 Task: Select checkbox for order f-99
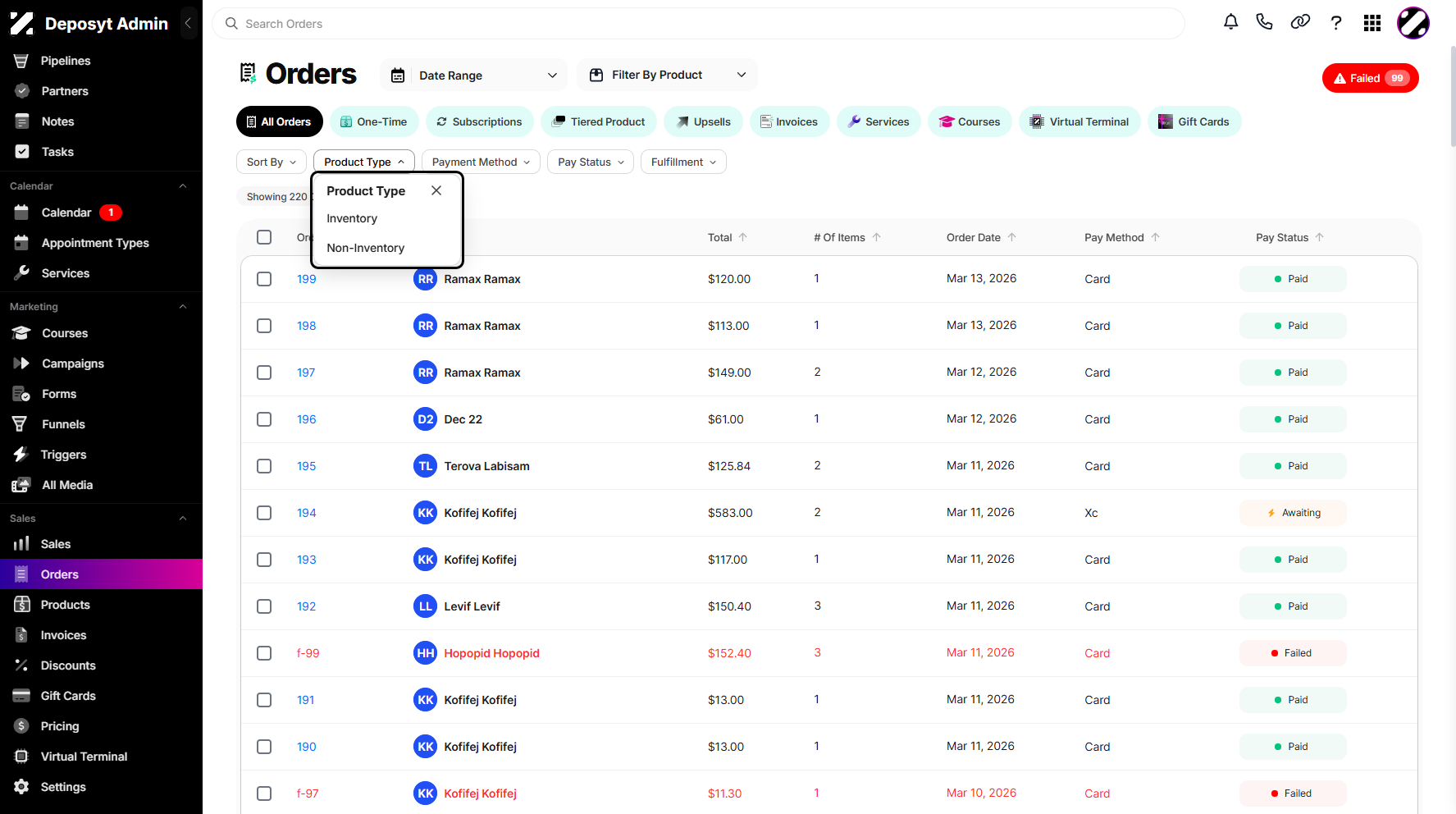[264, 653]
